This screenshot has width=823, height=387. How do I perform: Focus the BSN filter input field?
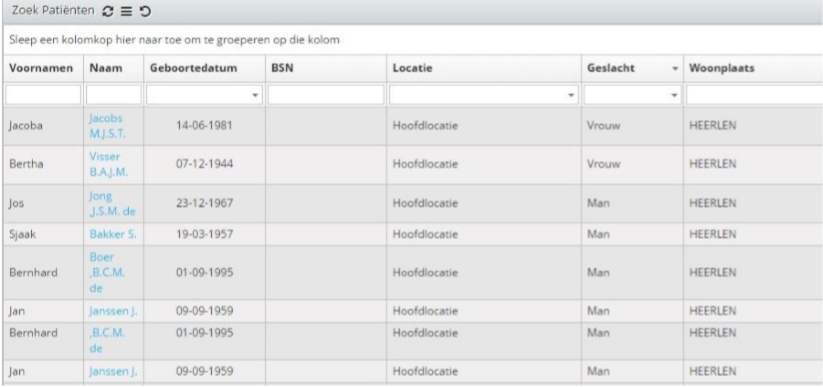(x=326, y=95)
